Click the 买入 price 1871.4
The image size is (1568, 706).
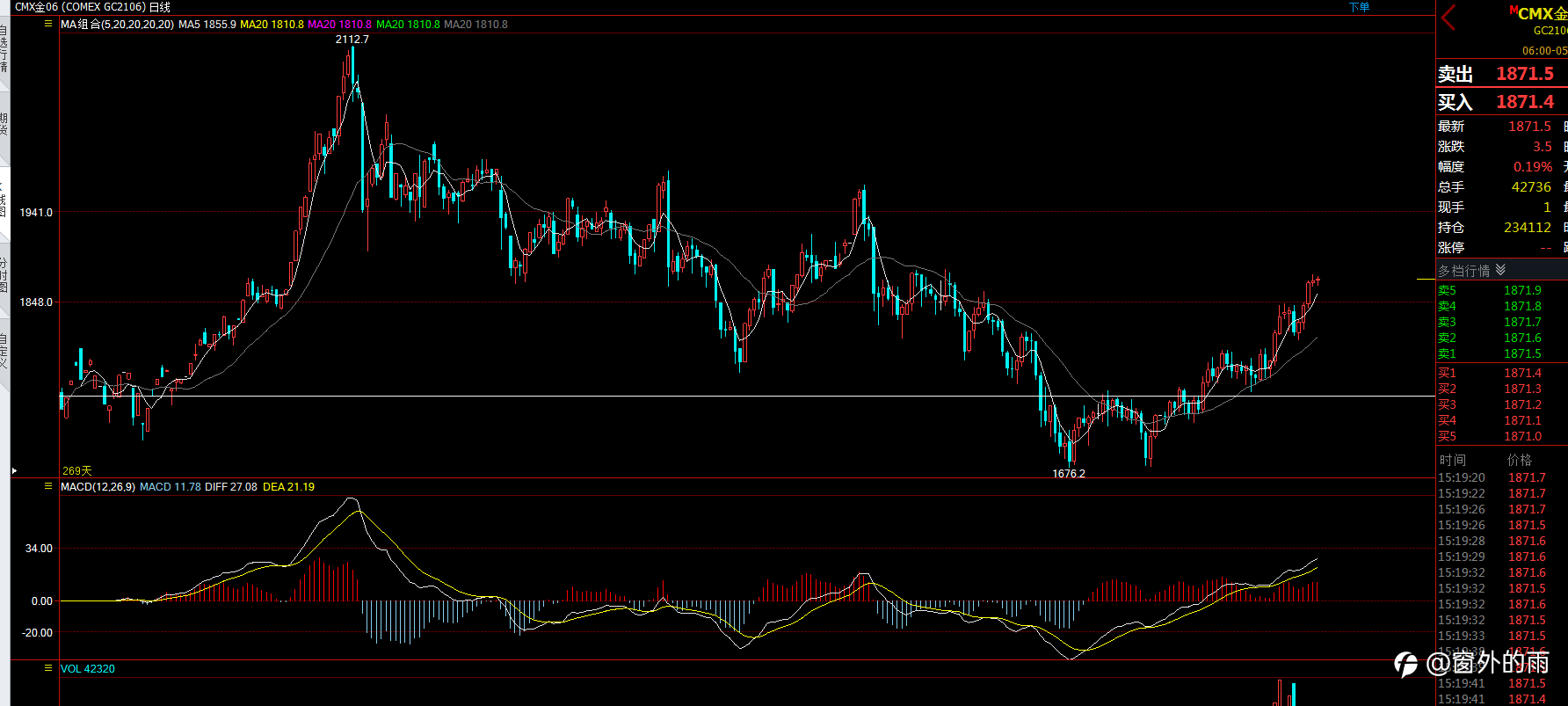[x=1525, y=102]
